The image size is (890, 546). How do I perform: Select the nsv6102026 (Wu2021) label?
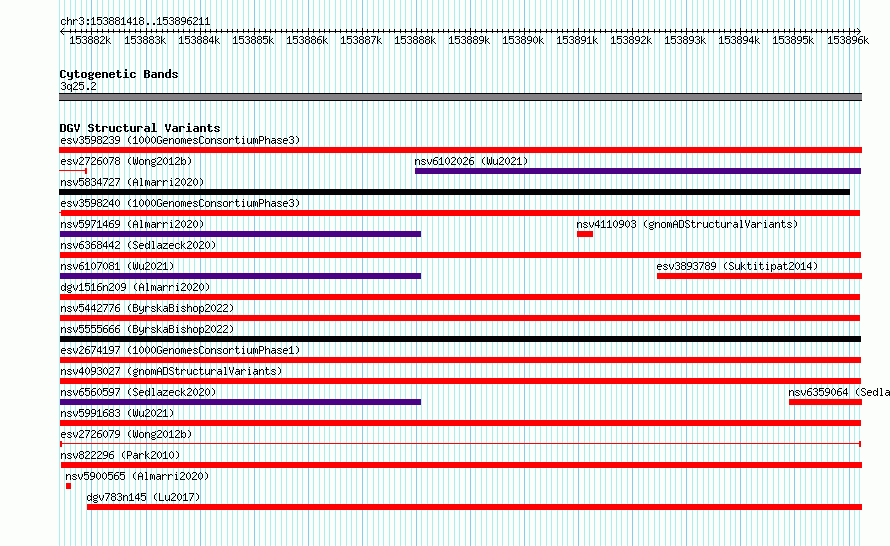[x=471, y=161]
